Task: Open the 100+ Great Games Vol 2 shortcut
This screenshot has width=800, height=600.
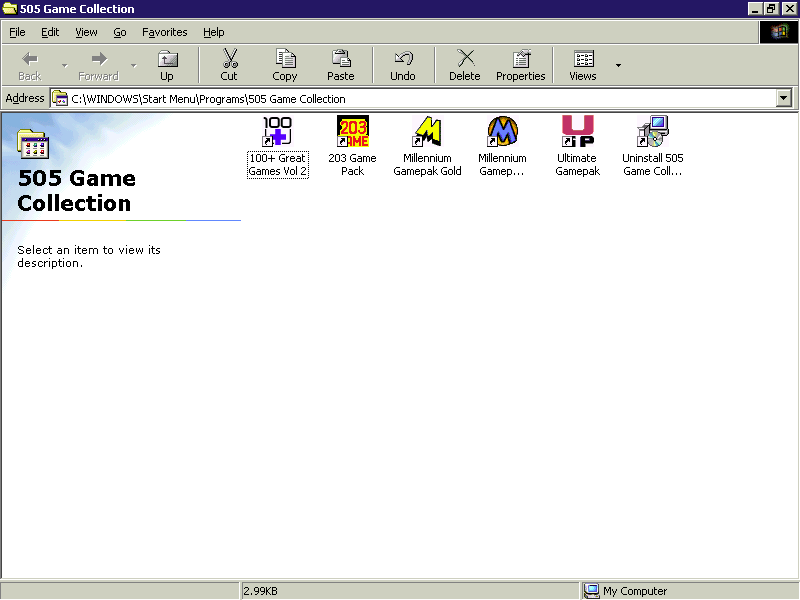Action: click(x=277, y=132)
